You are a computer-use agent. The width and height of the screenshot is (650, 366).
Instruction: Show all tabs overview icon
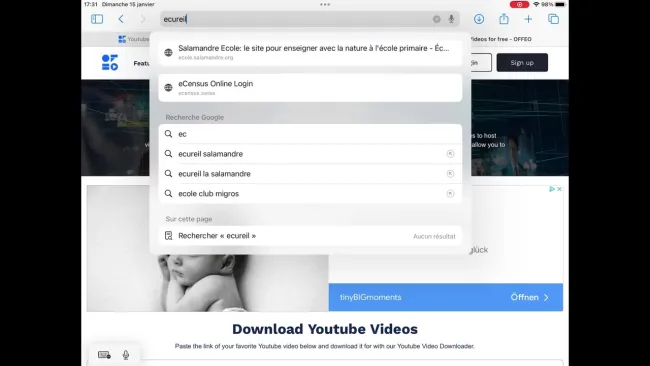553,19
